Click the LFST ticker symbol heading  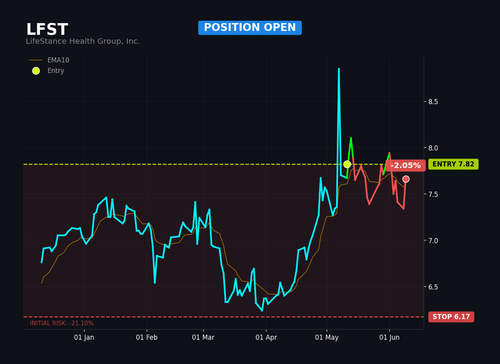pyautogui.click(x=47, y=29)
